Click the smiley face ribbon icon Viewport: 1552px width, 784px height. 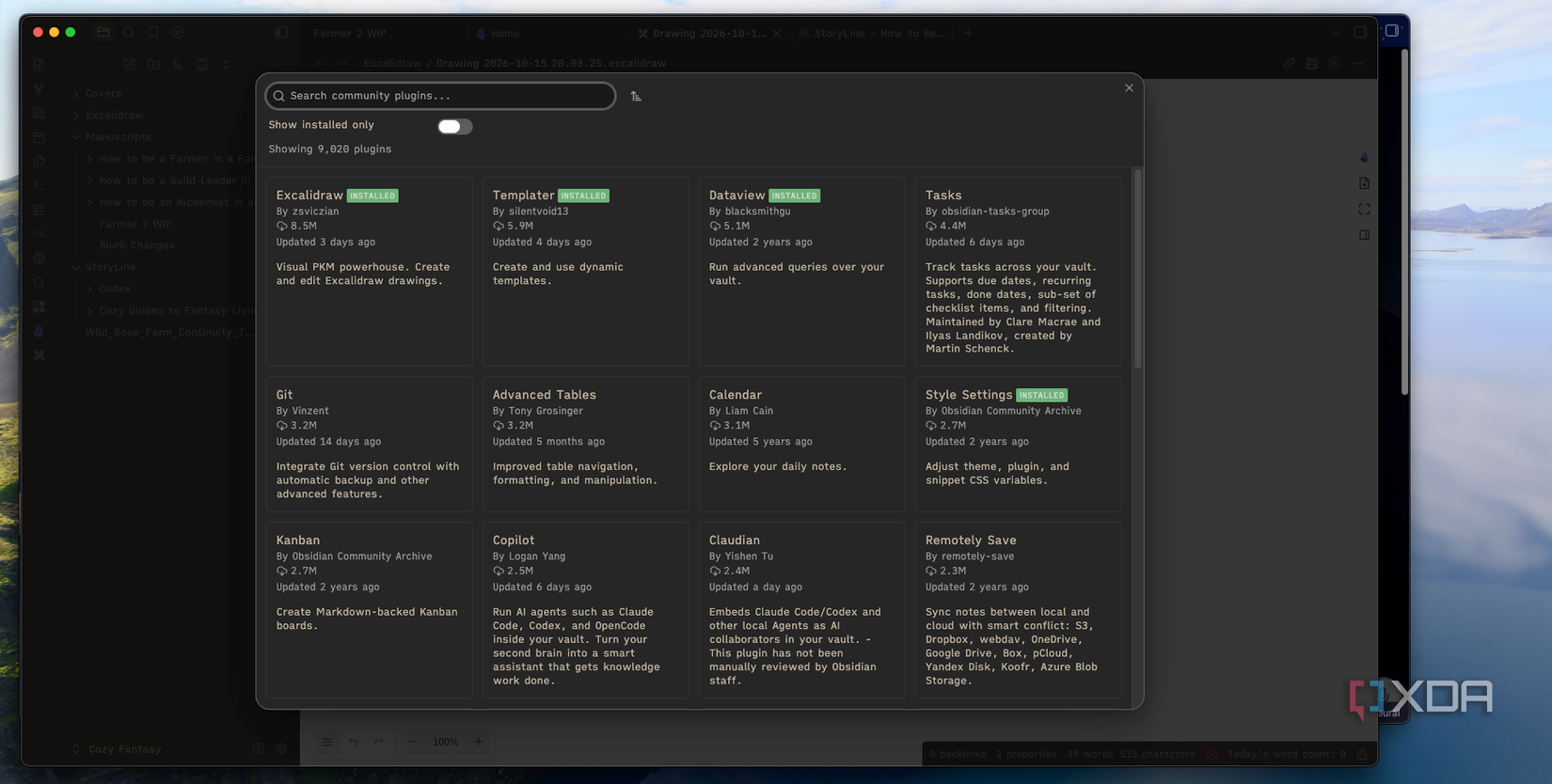tap(39, 259)
